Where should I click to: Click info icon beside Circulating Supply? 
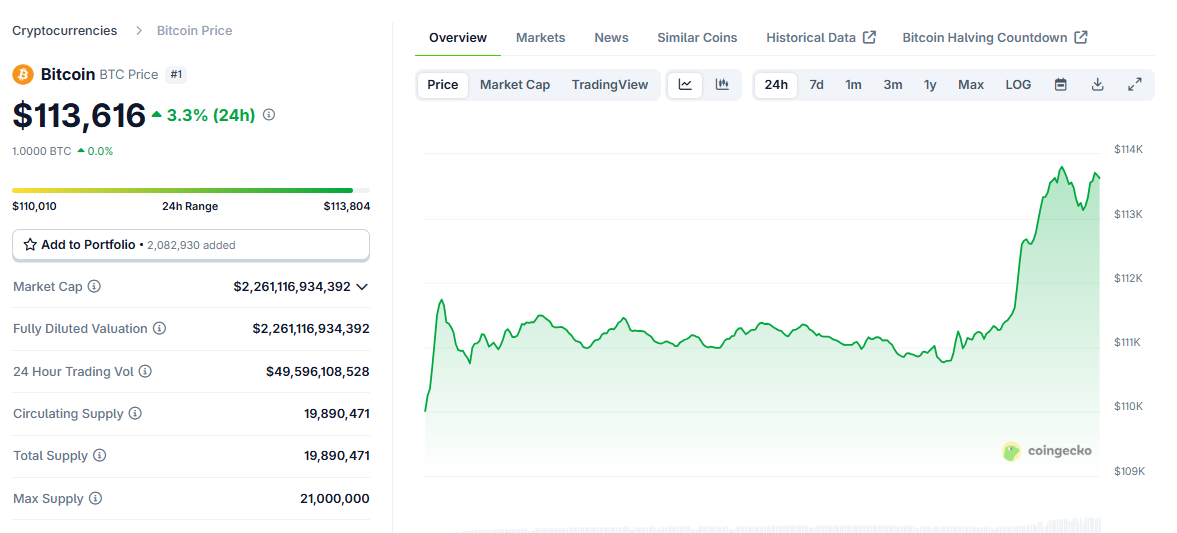pos(135,414)
